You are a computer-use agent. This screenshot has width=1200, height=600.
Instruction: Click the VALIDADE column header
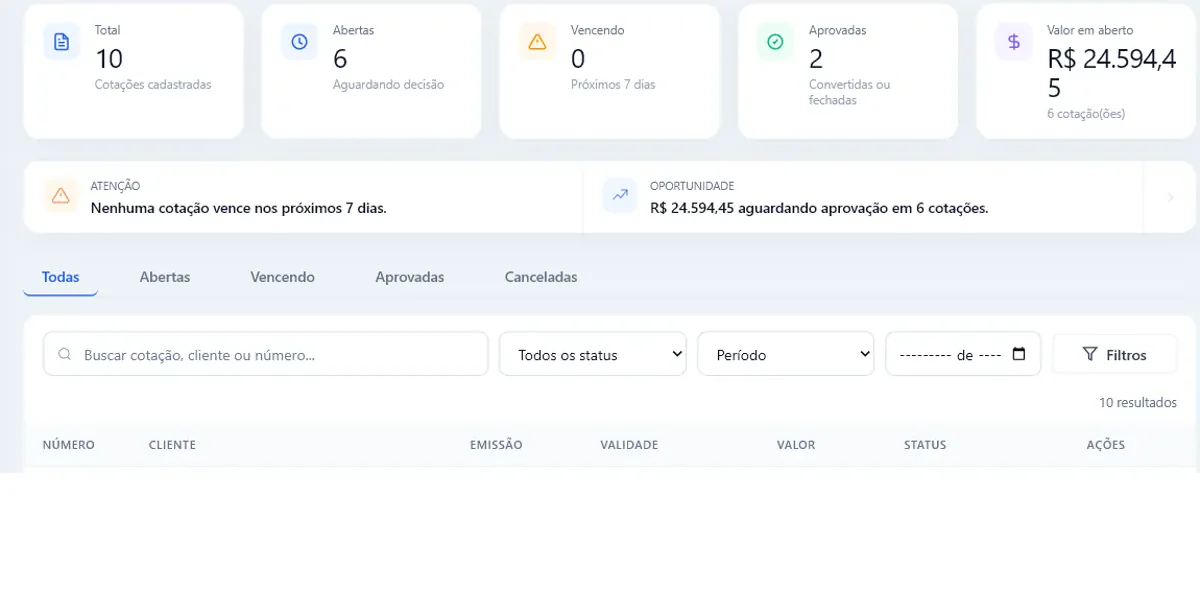[629, 445]
